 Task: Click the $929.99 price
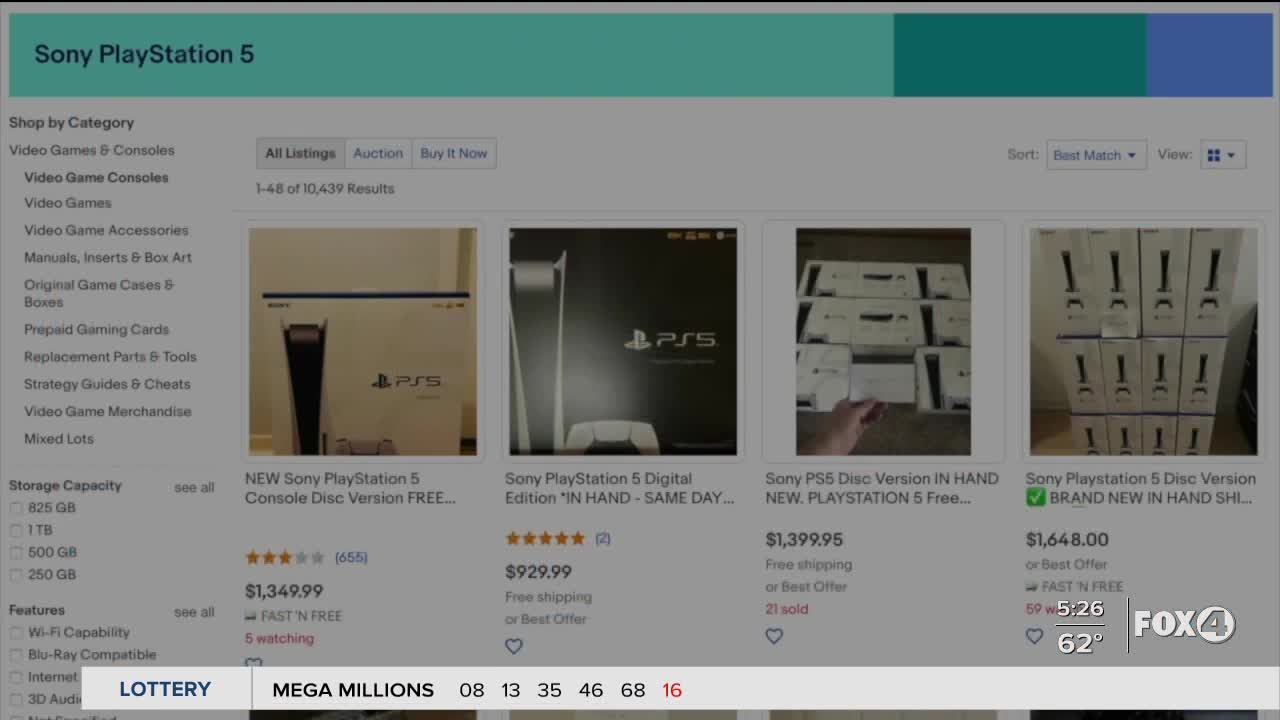pyautogui.click(x=538, y=572)
